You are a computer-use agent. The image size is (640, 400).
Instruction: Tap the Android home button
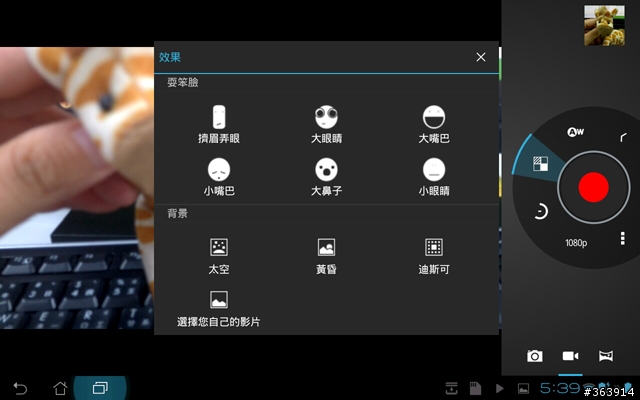tap(60, 388)
